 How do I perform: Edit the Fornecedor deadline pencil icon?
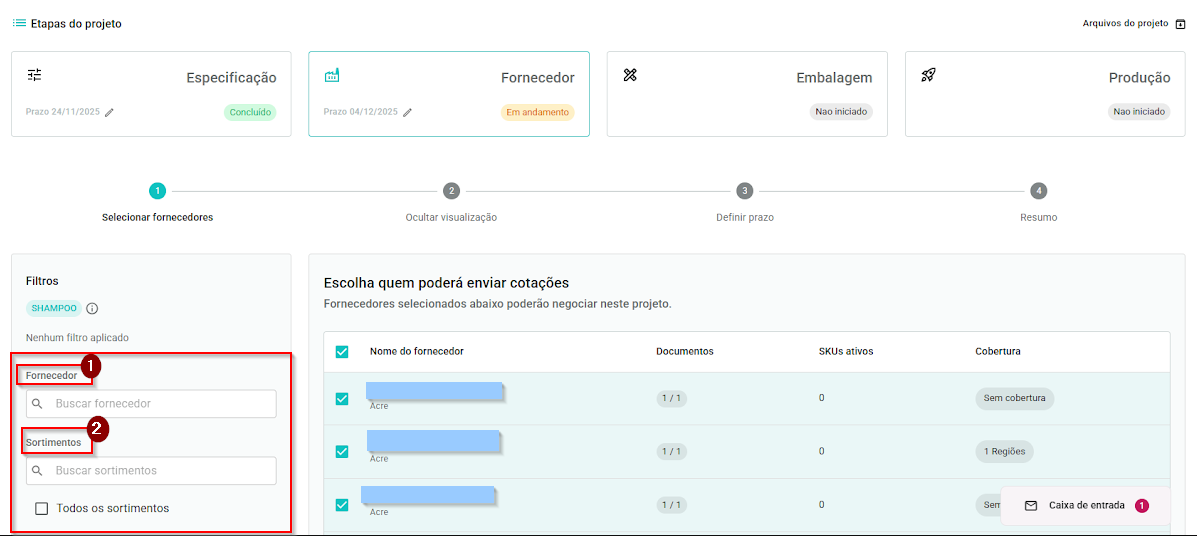pos(408,112)
